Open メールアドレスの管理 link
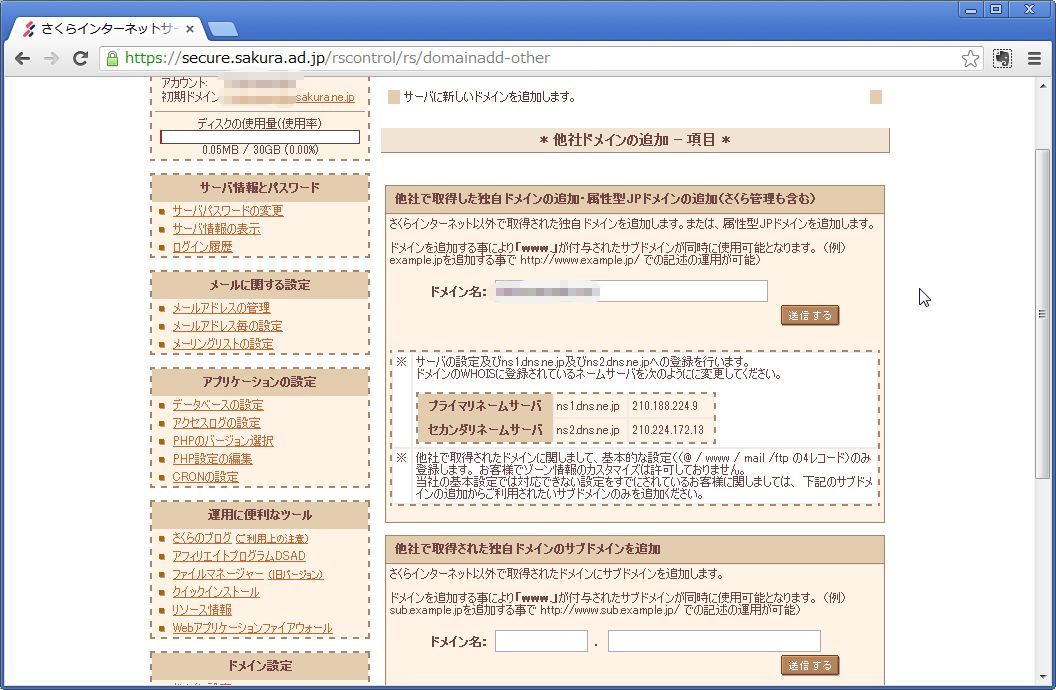 point(221,308)
